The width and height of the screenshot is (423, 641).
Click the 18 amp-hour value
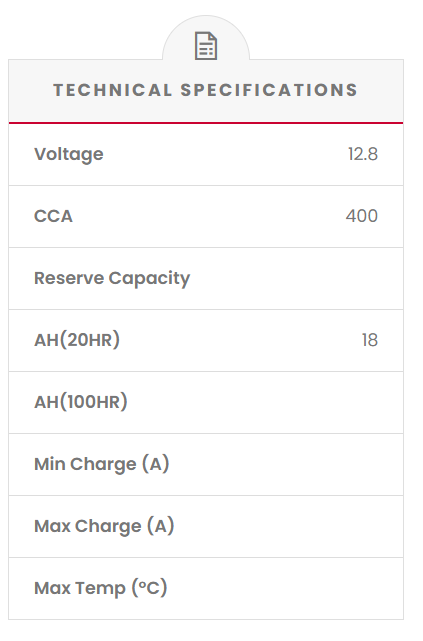click(369, 340)
